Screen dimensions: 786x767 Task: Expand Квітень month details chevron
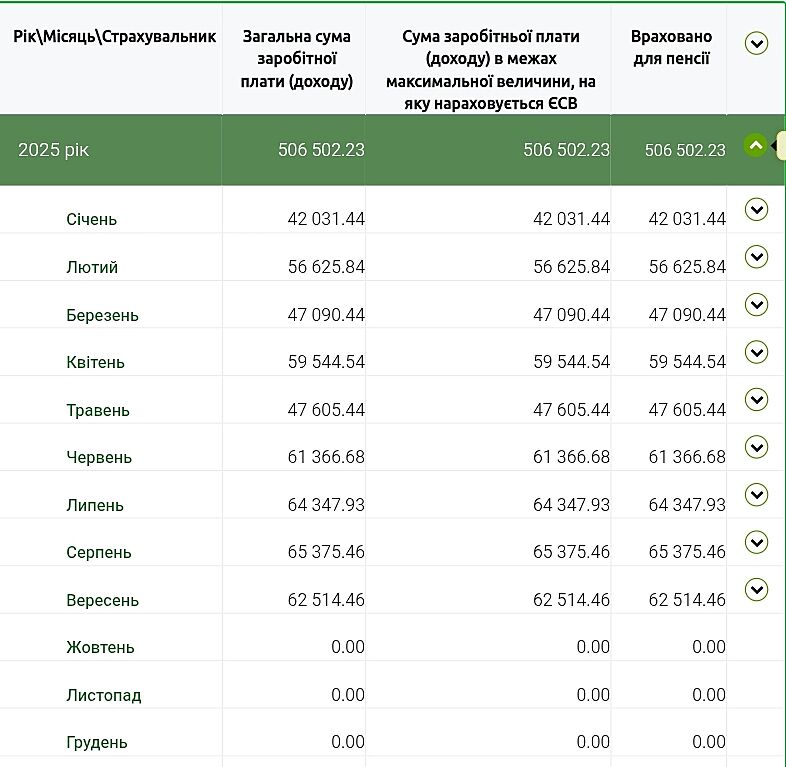757,352
